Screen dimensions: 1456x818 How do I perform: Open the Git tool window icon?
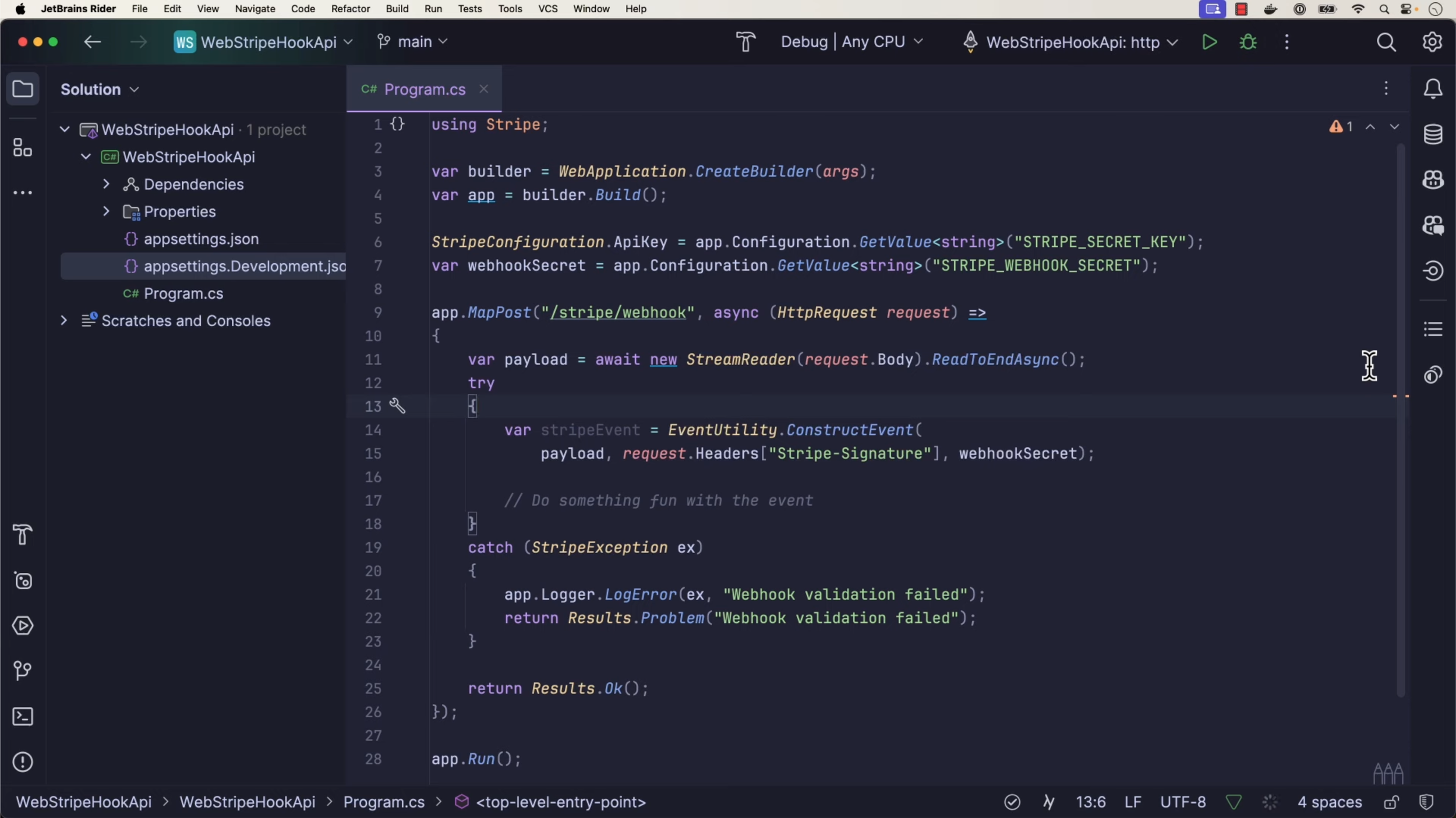(x=23, y=671)
